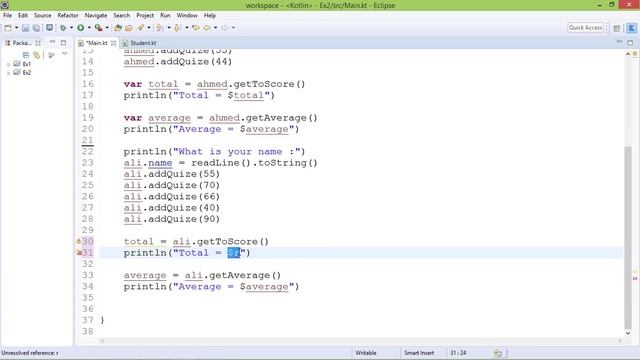Click the Next Annotation icon

(x=160, y=28)
